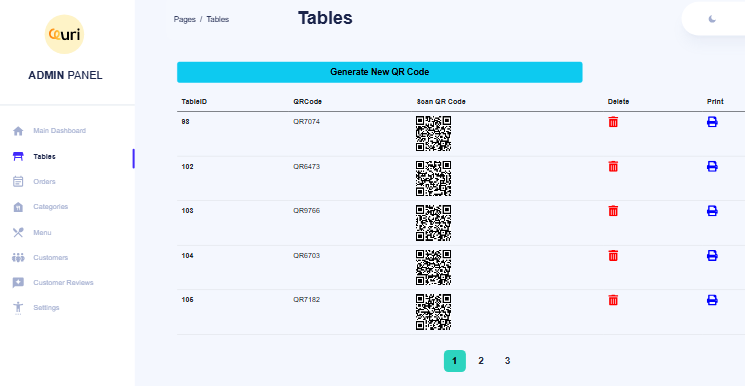Click the QR image for QR6703
Viewport: 745px width, 386px height.
click(433, 268)
